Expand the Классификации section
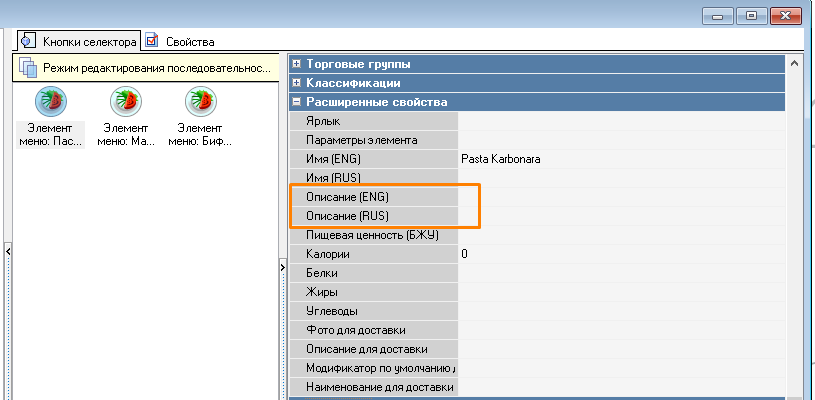This screenshot has width=815, height=400. tap(297, 83)
